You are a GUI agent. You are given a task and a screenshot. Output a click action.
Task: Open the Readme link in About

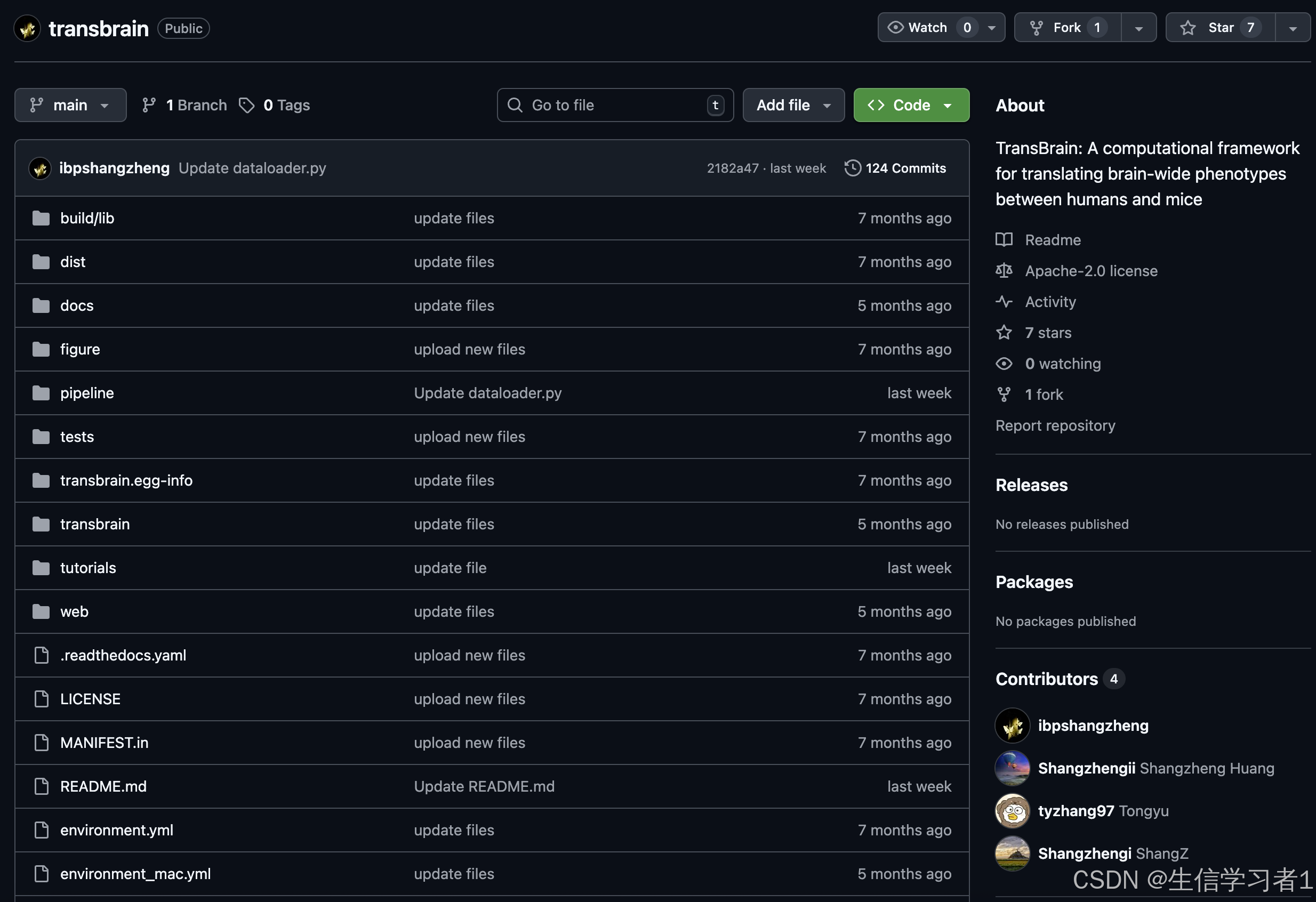click(1053, 240)
